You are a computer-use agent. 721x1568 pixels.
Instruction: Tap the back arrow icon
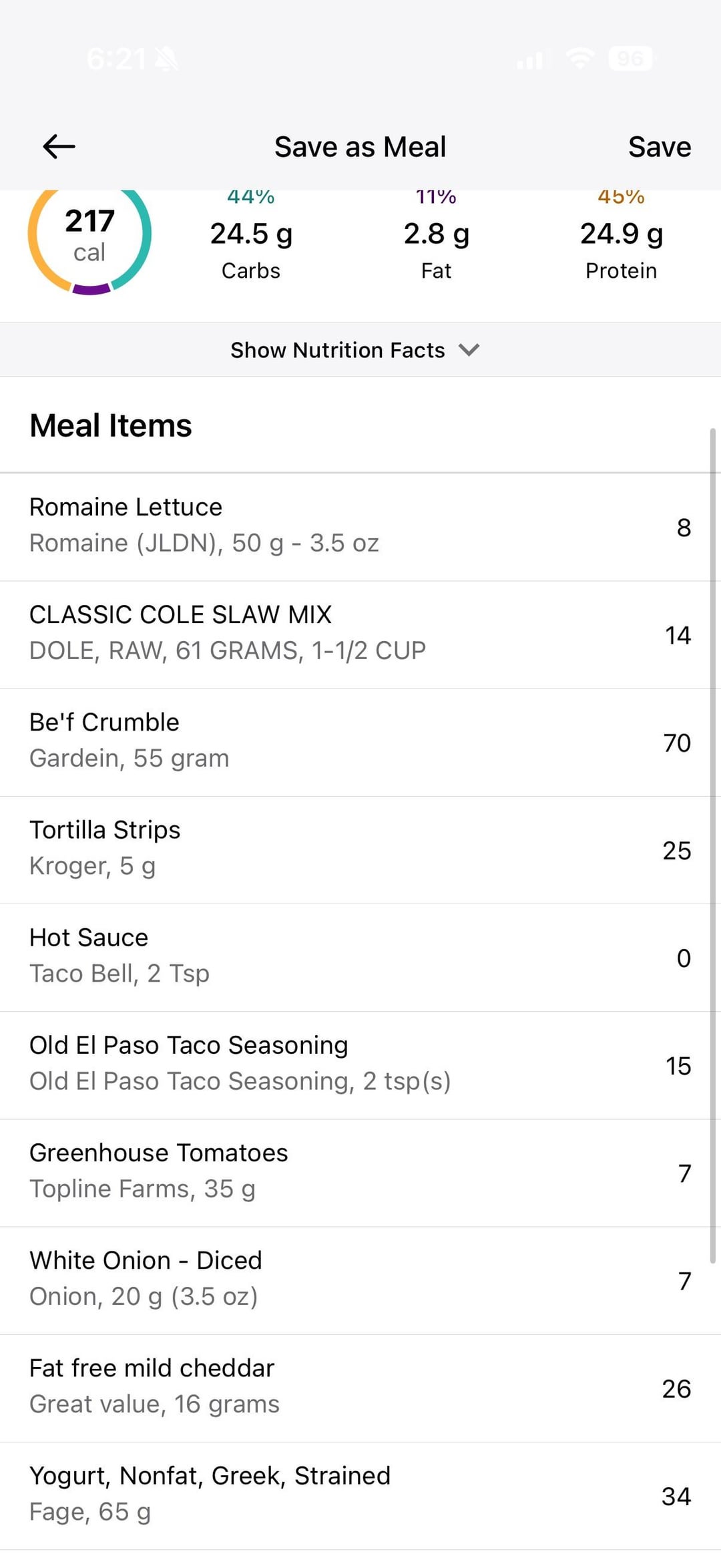59,146
